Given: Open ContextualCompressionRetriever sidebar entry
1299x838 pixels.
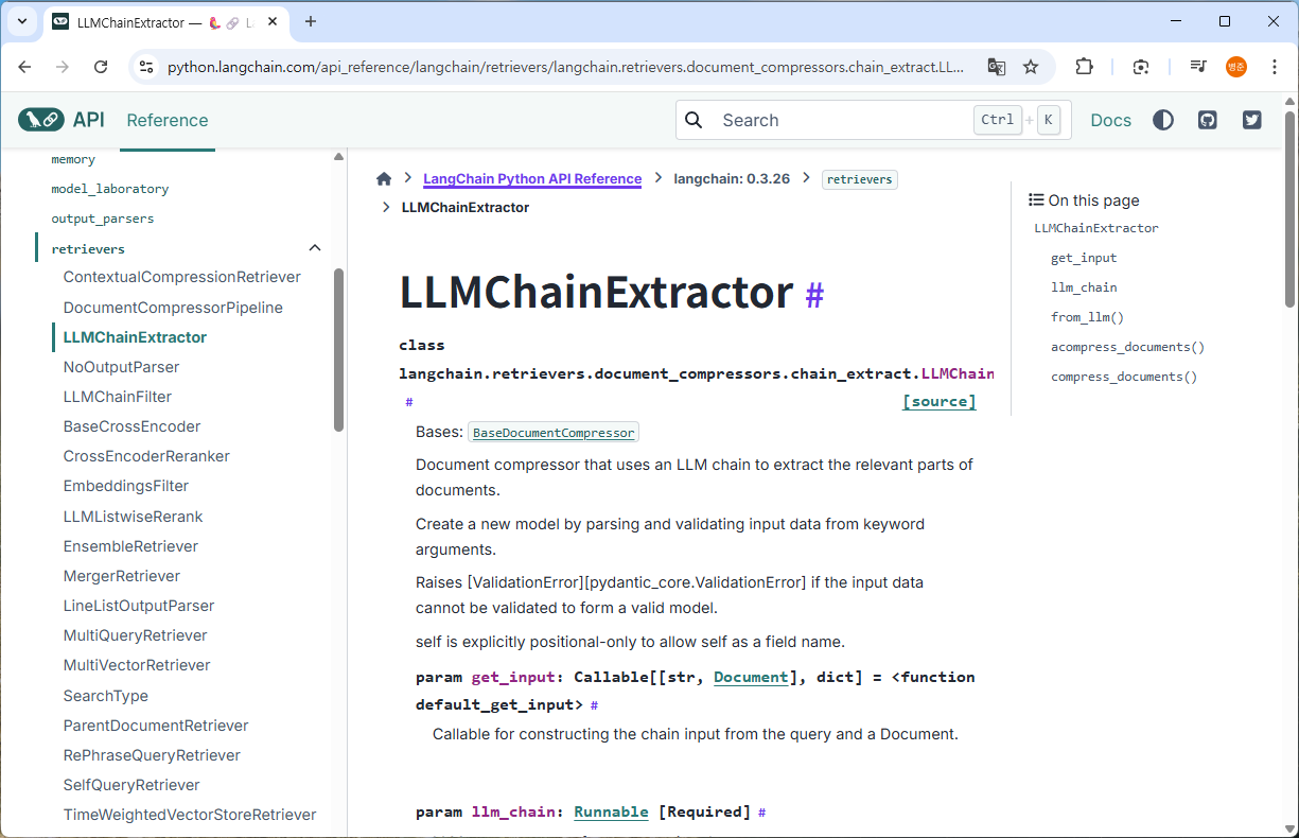Looking at the screenshot, I should [182, 277].
